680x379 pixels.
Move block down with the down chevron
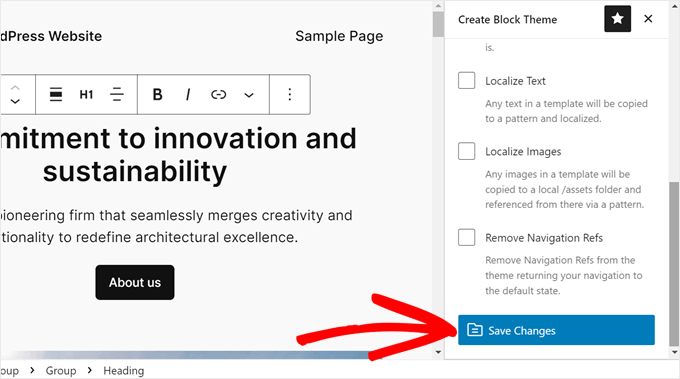15,101
